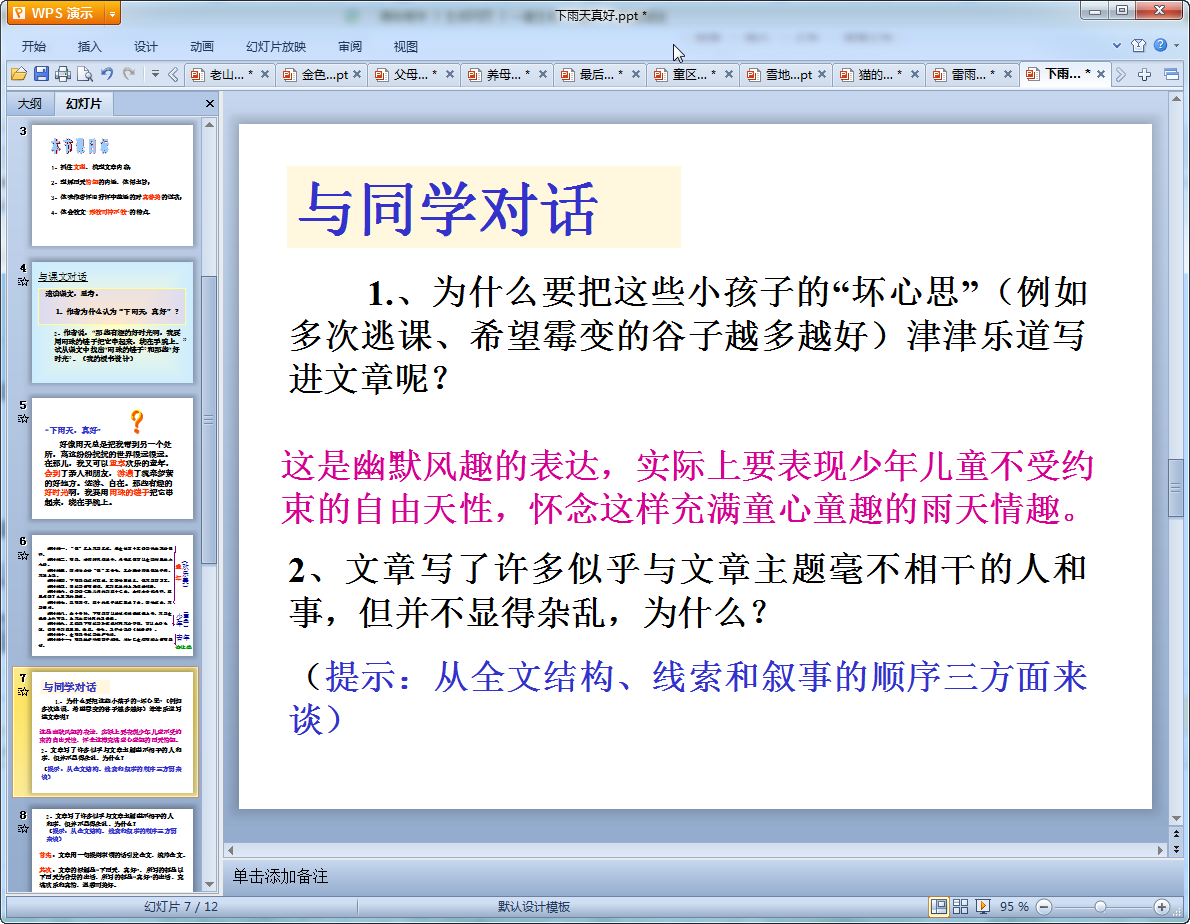Open the 幻灯片放映 menu
1190x924 pixels.
275,46
